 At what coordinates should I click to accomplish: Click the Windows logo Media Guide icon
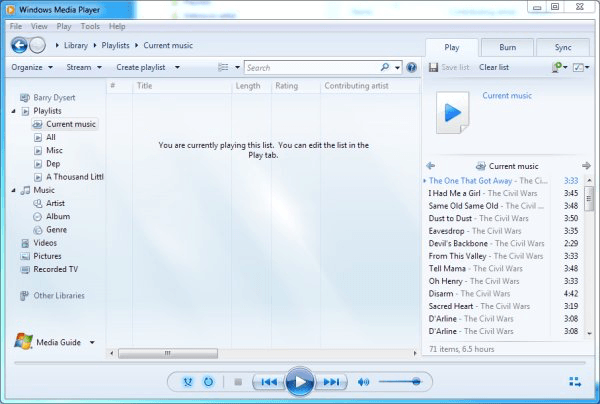click(23, 341)
